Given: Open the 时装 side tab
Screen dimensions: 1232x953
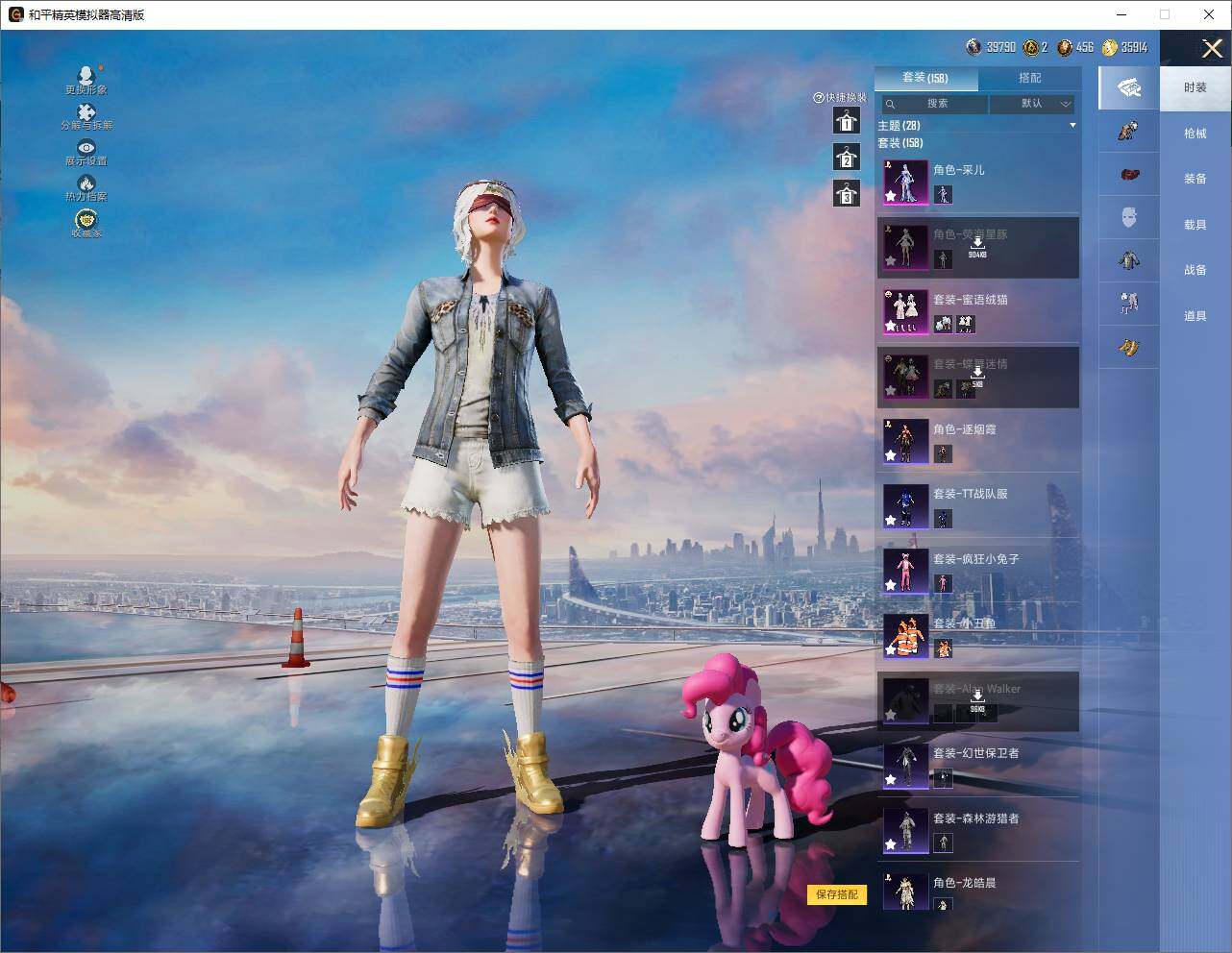Looking at the screenshot, I should 1195,87.
